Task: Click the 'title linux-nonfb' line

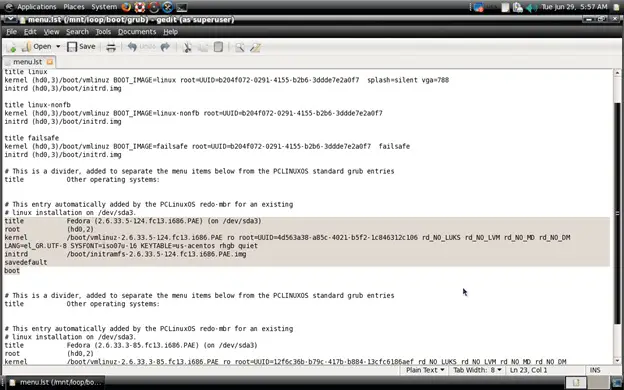Action: [37, 105]
